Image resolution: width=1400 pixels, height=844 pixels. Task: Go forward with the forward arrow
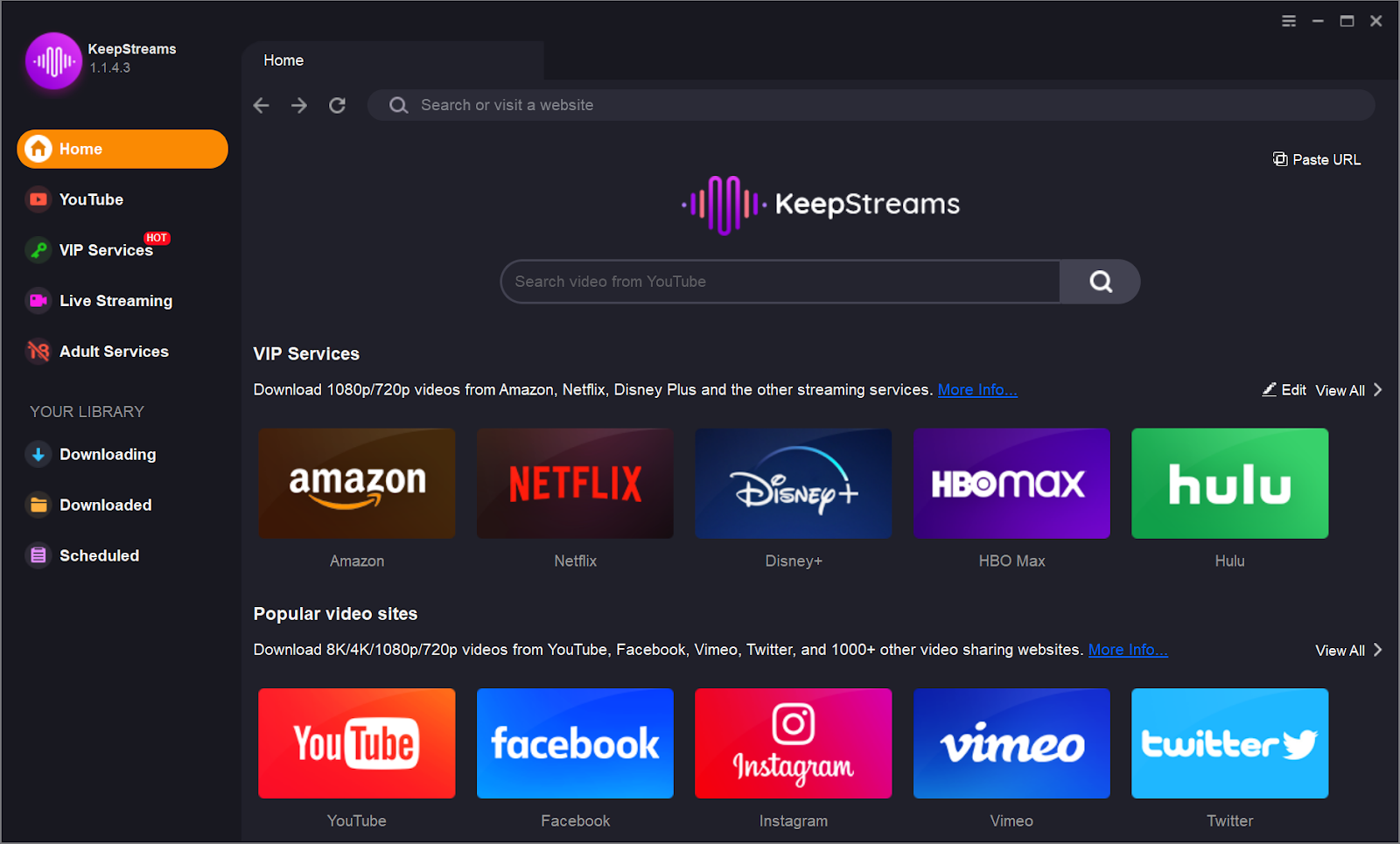(x=299, y=105)
